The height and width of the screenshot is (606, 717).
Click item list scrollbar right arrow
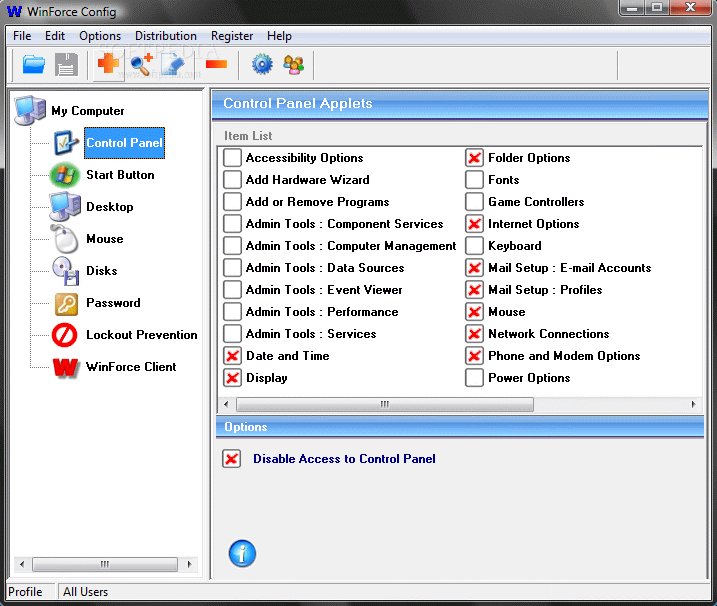pos(693,404)
